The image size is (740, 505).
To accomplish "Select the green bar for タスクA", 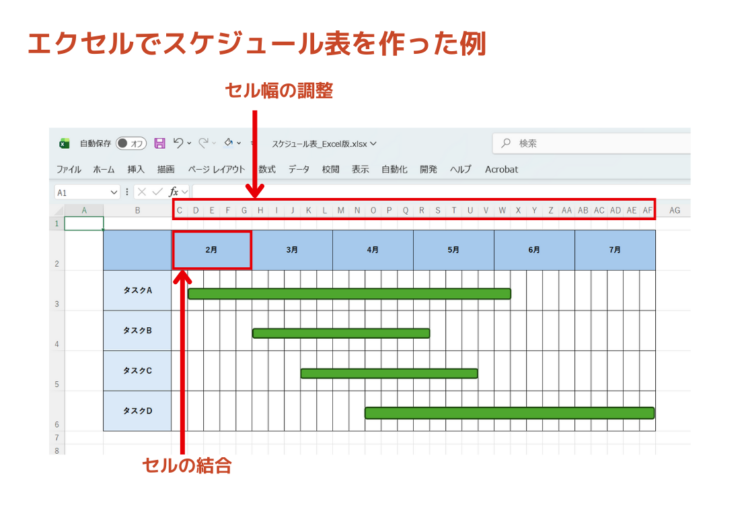I will (x=349, y=294).
